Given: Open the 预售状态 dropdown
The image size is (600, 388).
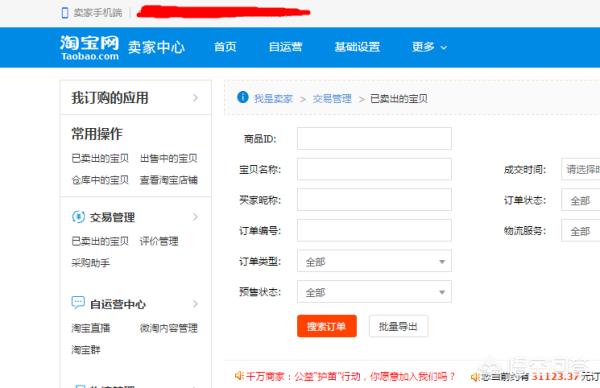Looking at the screenshot, I should tap(374, 292).
